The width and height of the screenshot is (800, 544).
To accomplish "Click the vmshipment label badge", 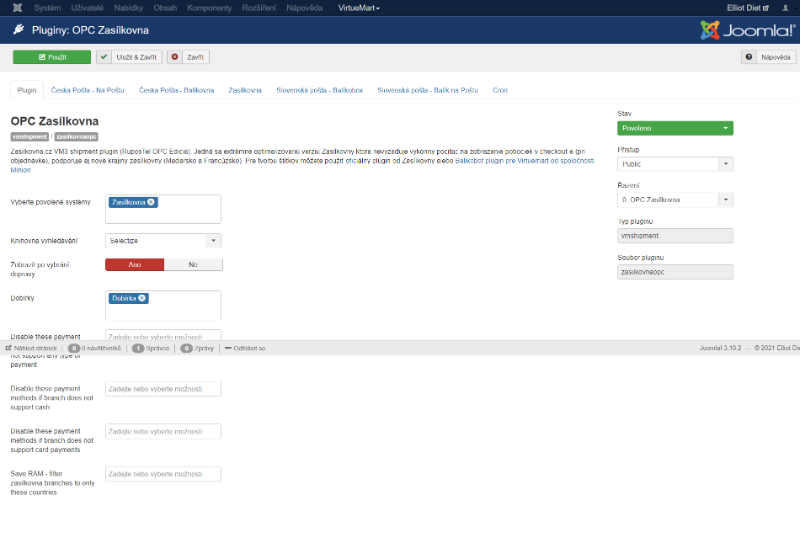I will (30, 137).
